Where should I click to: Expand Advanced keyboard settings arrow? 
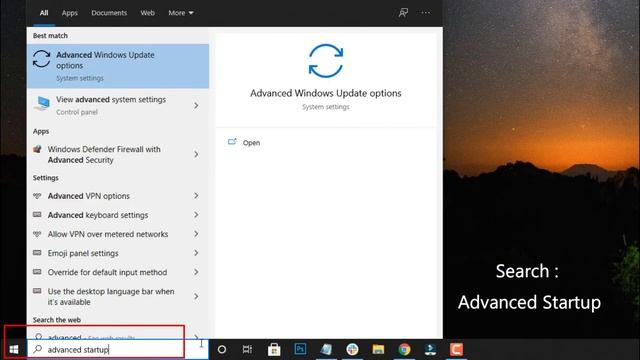196,215
